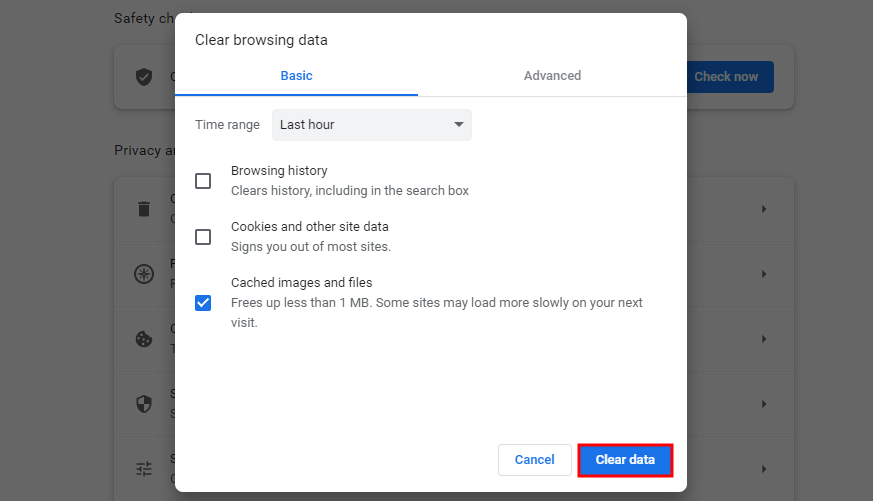This screenshot has height=501, width=873.
Task: Click the 'Clear browsing data' dialog title
Action: (x=261, y=40)
